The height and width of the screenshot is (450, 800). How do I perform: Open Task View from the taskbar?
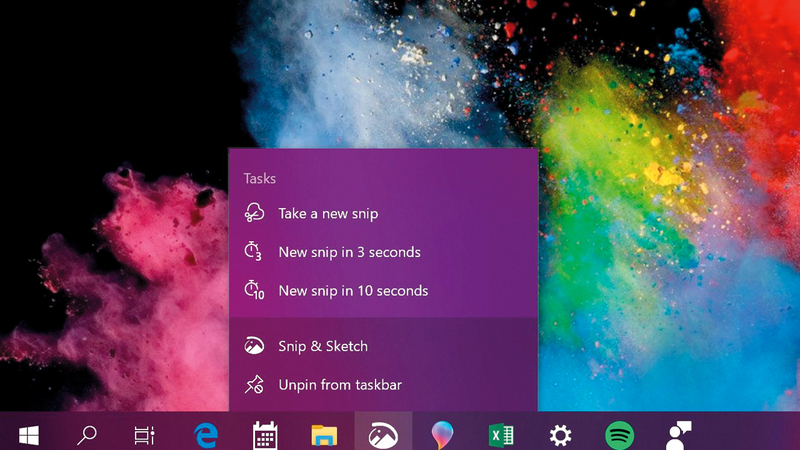(145, 435)
